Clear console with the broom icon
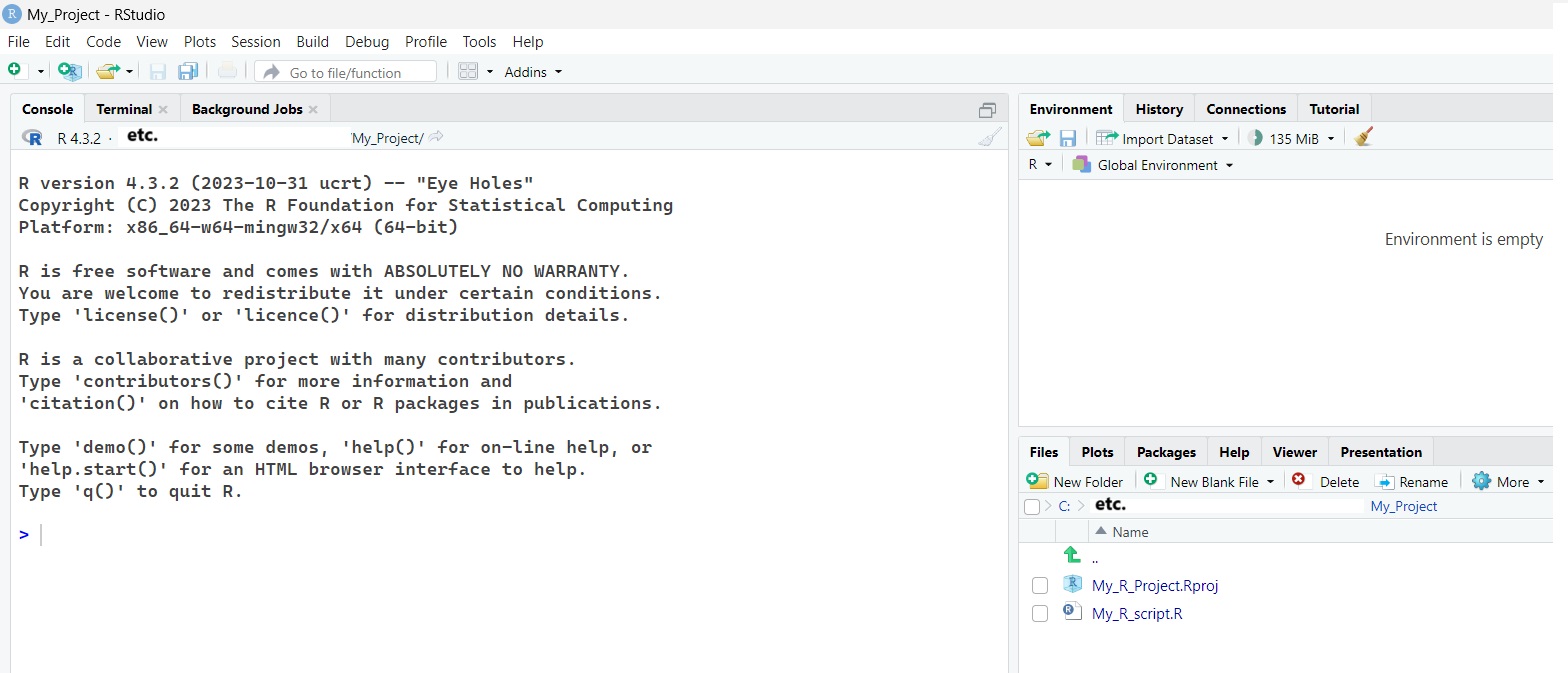This screenshot has height=673, width=1568. pyautogui.click(x=989, y=138)
